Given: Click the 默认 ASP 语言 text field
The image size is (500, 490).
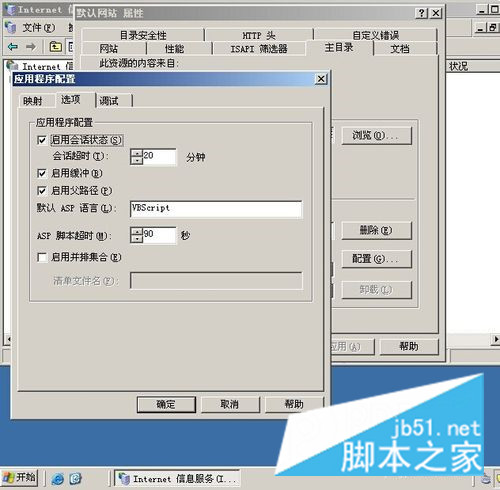Looking at the screenshot, I should (x=216, y=209).
